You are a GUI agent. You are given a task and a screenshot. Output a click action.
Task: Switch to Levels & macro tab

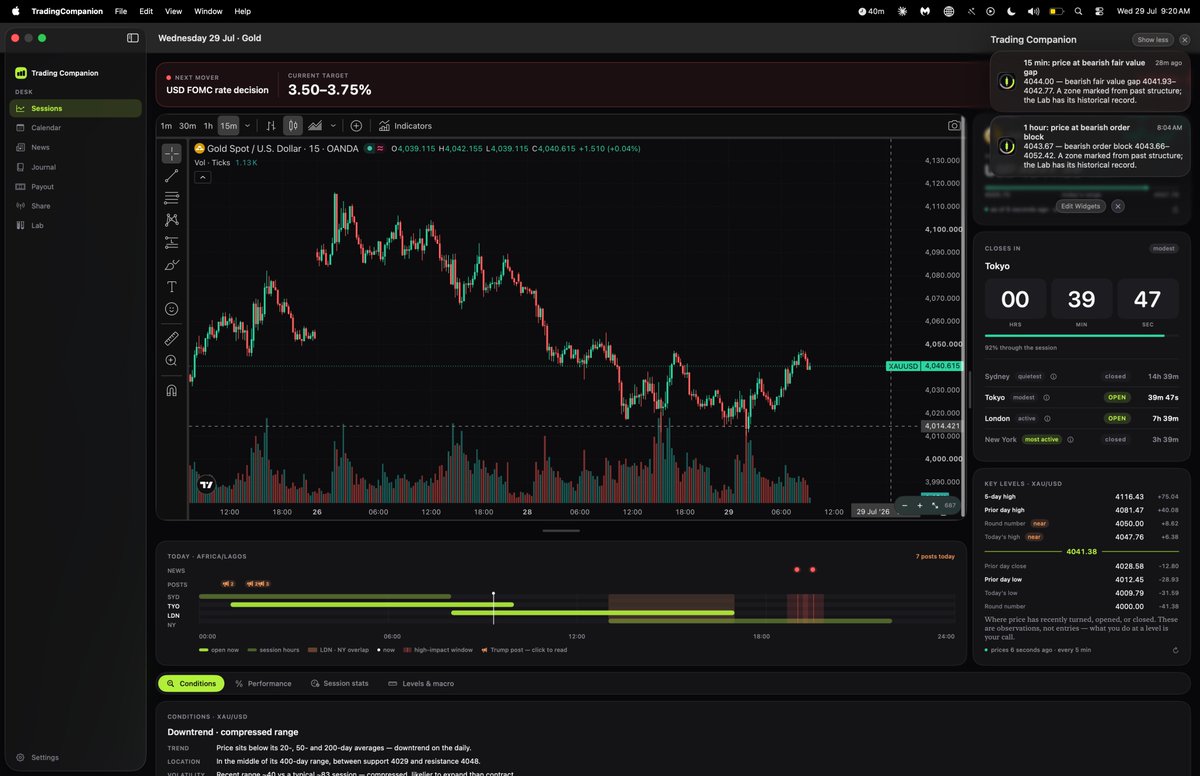(x=421, y=683)
